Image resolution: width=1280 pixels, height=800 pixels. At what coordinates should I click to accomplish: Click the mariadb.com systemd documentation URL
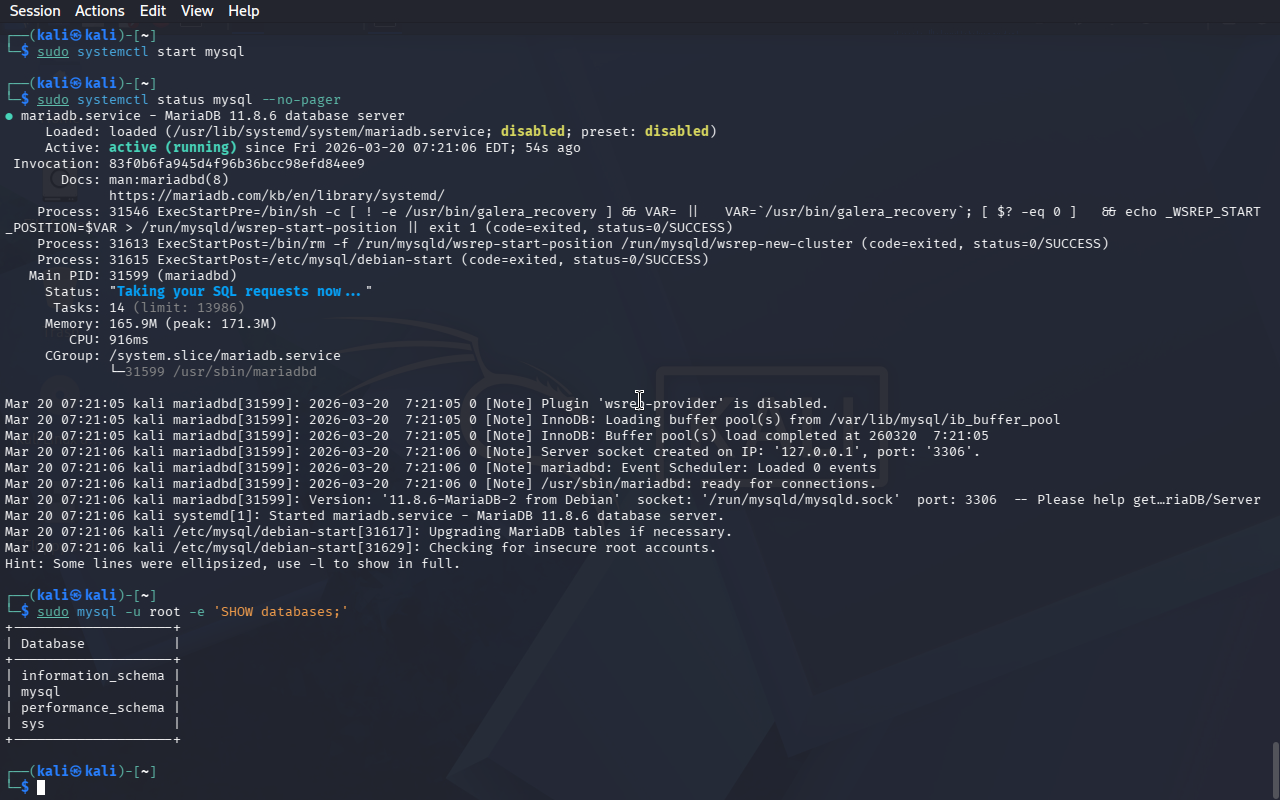click(276, 196)
